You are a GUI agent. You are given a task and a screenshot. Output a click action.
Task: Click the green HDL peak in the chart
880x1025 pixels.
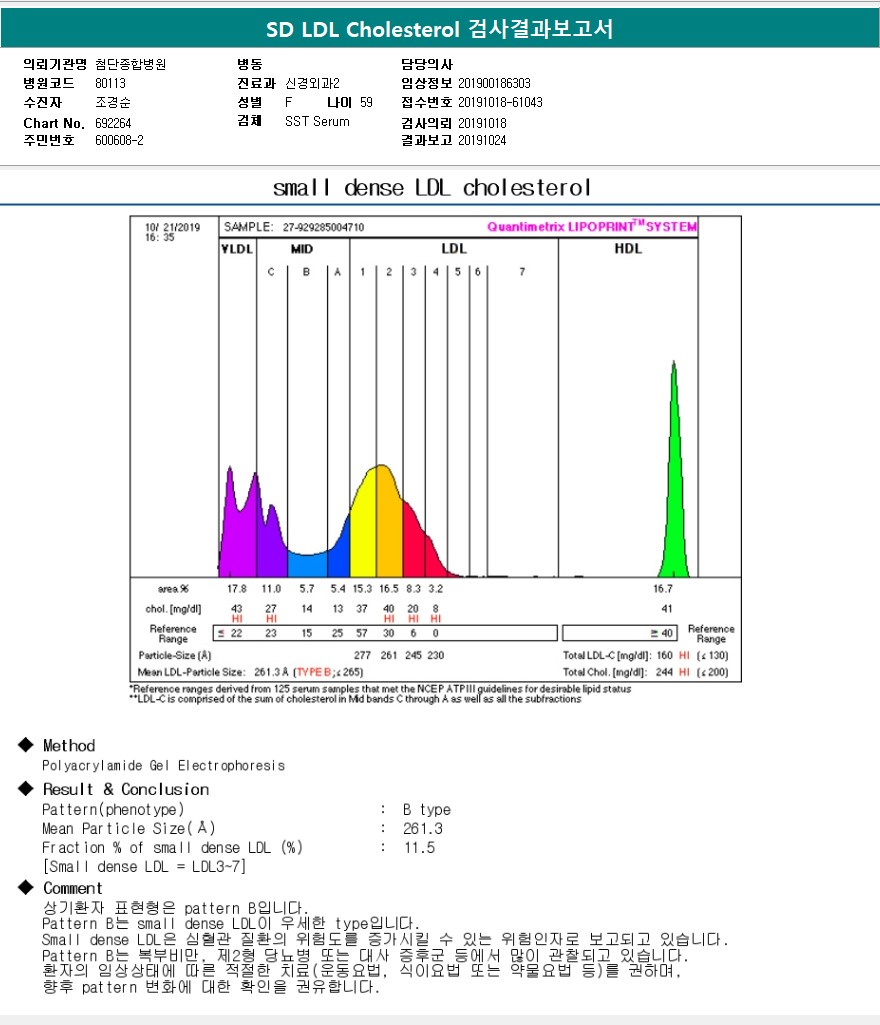click(674, 480)
